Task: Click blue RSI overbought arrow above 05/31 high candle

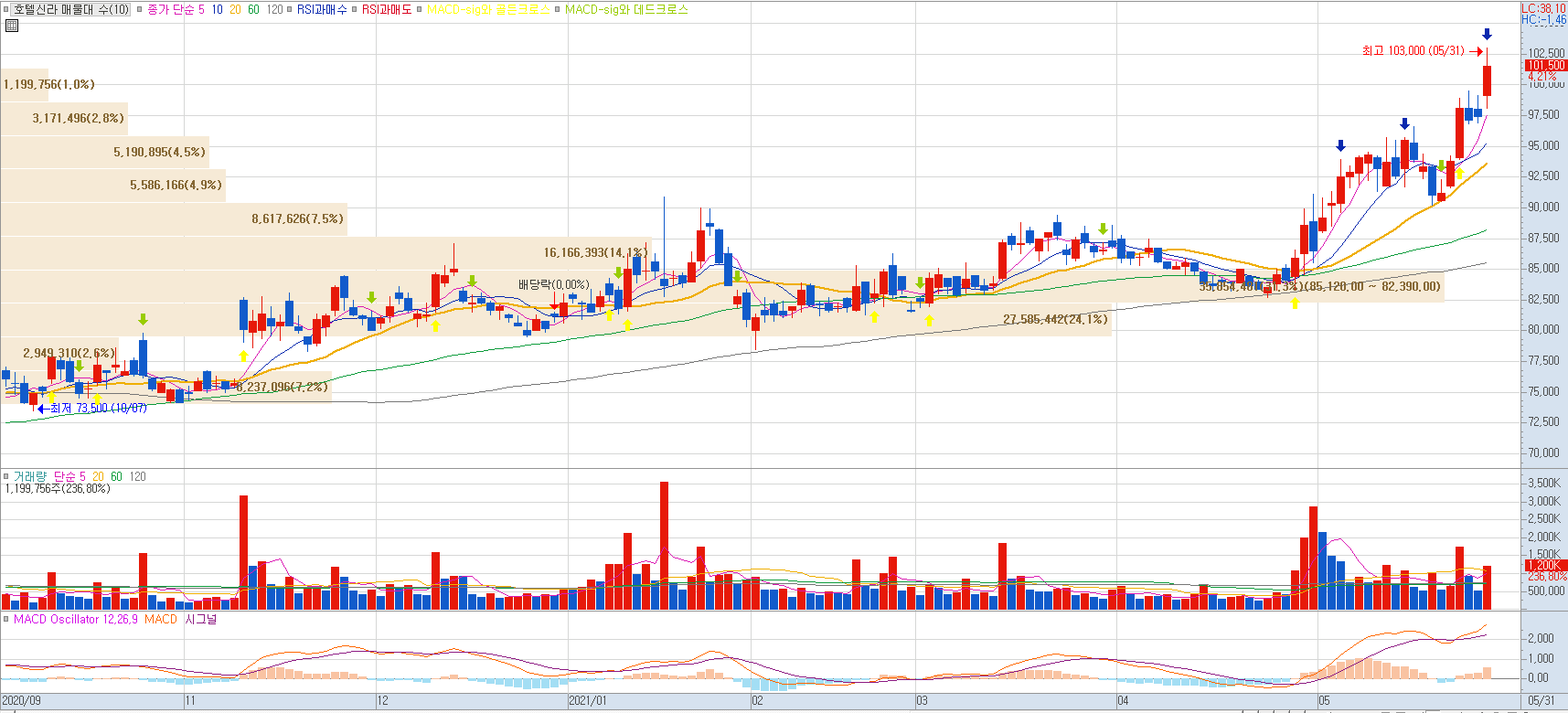Action: tap(1487, 35)
